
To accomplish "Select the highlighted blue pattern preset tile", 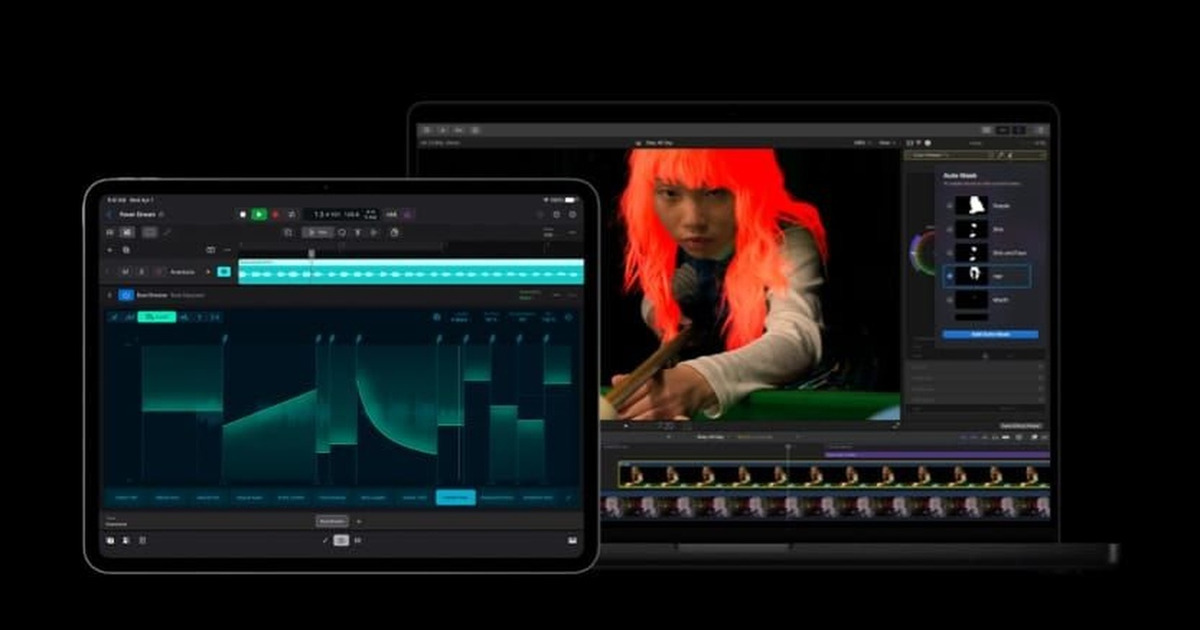I will [455, 497].
